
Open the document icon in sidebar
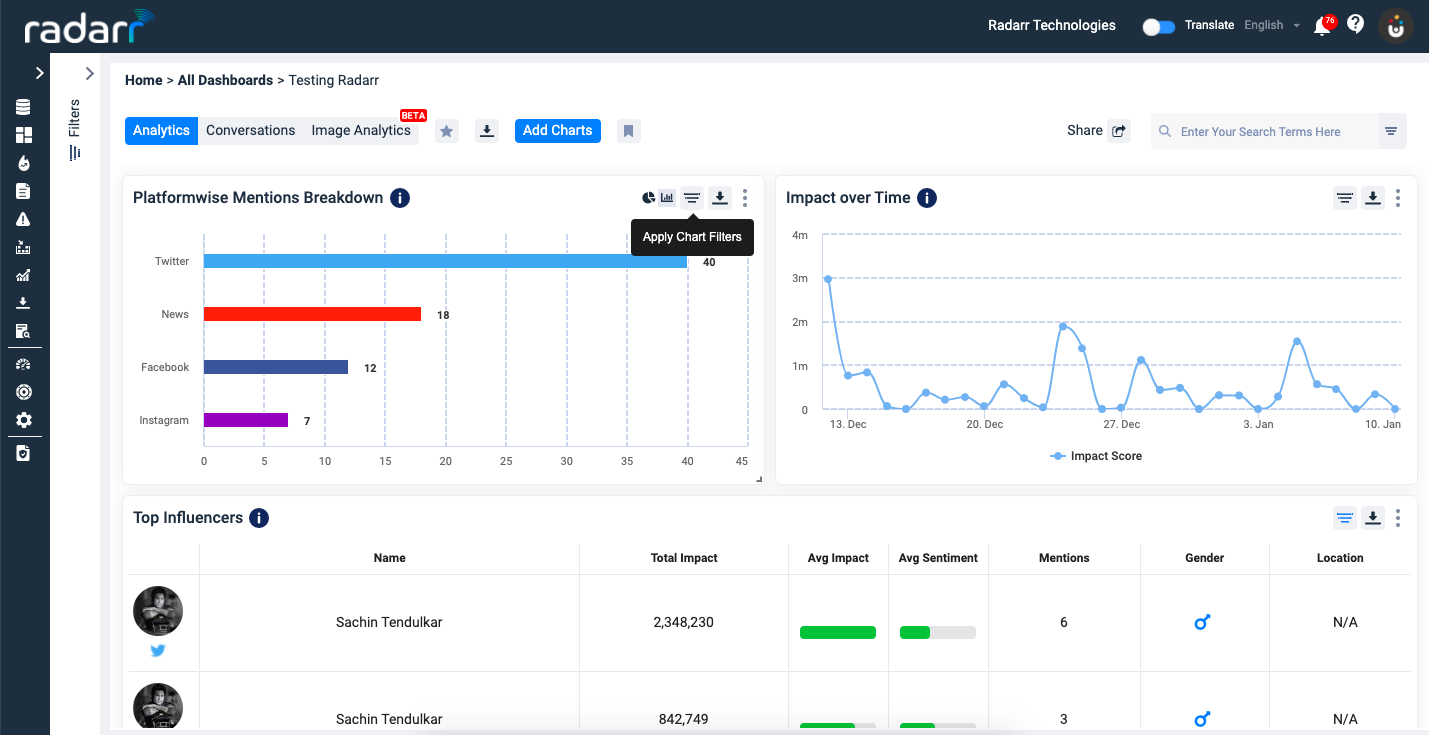[x=23, y=191]
